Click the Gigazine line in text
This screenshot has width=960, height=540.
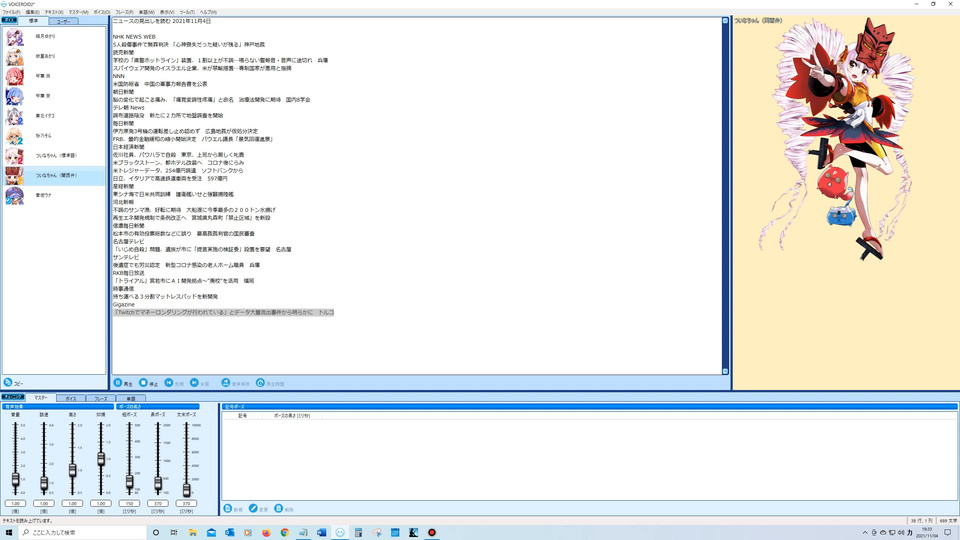[x=124, y=304]
